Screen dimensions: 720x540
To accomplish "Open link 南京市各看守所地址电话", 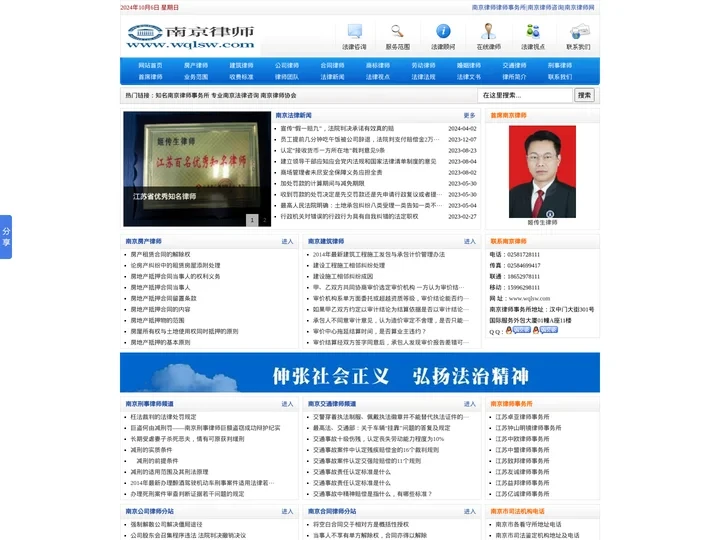I will click(x=528, y=524).
